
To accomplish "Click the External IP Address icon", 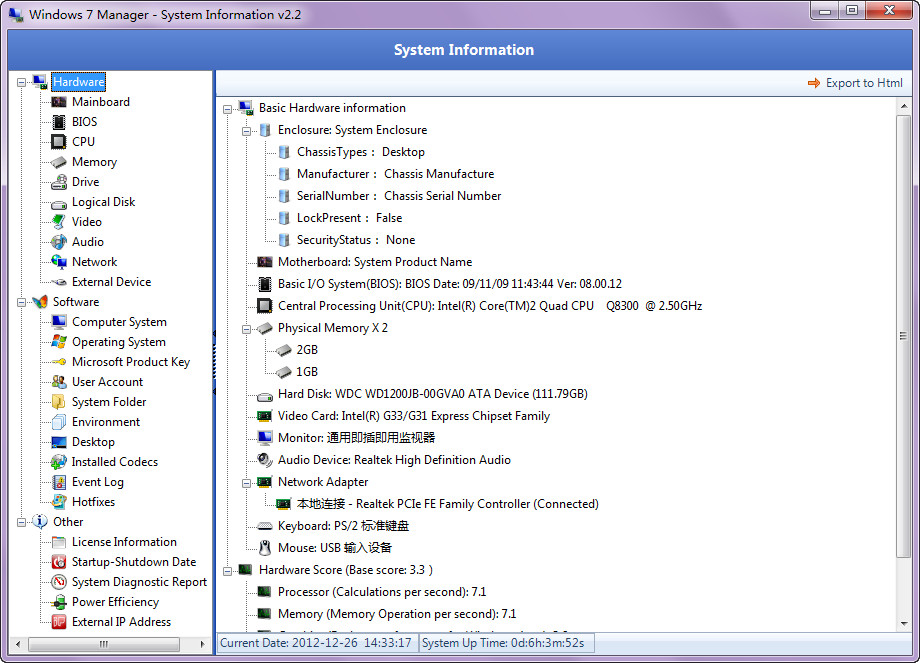I will pos(59,622).
